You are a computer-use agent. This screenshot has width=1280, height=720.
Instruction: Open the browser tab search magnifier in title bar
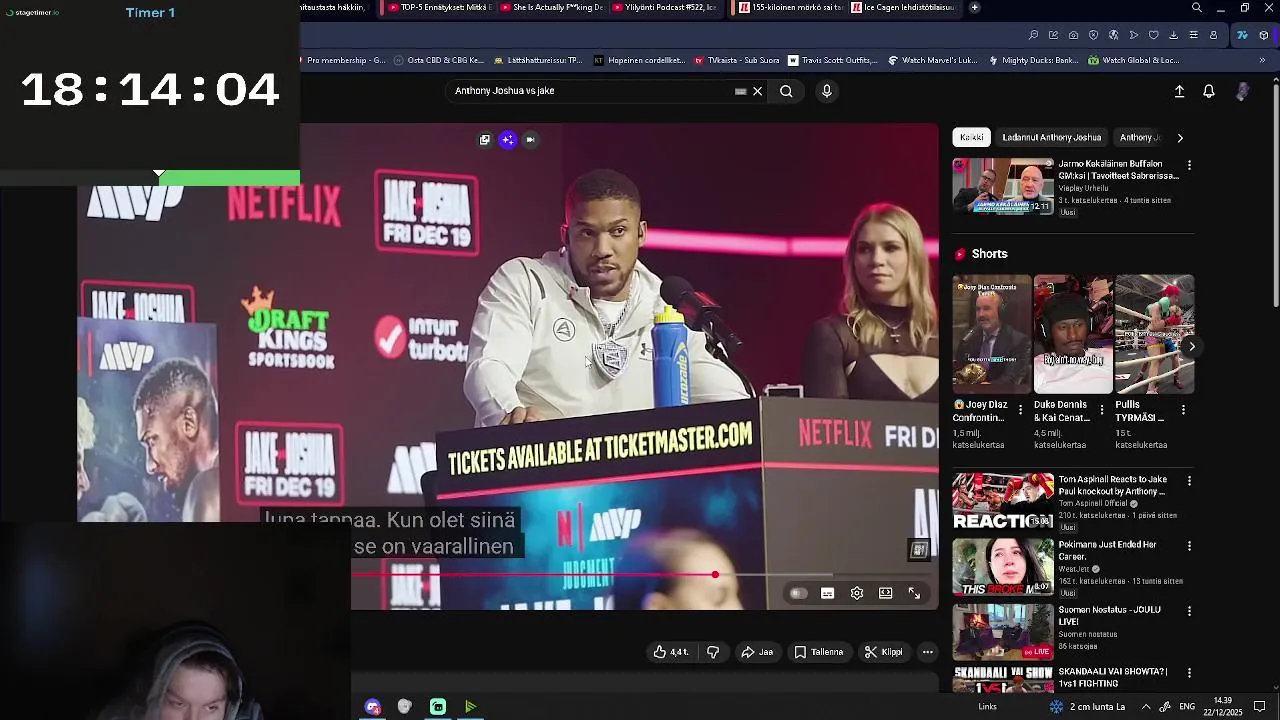[1197, 7]
